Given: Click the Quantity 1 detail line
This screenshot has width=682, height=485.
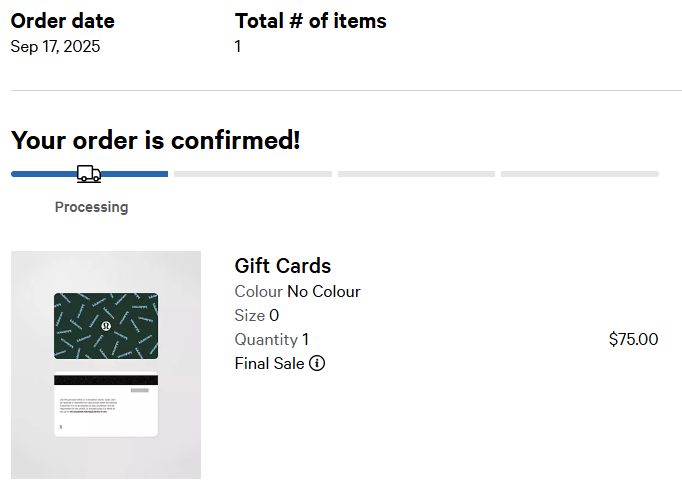Looking at the screenshot, I should tap(271, 339).
